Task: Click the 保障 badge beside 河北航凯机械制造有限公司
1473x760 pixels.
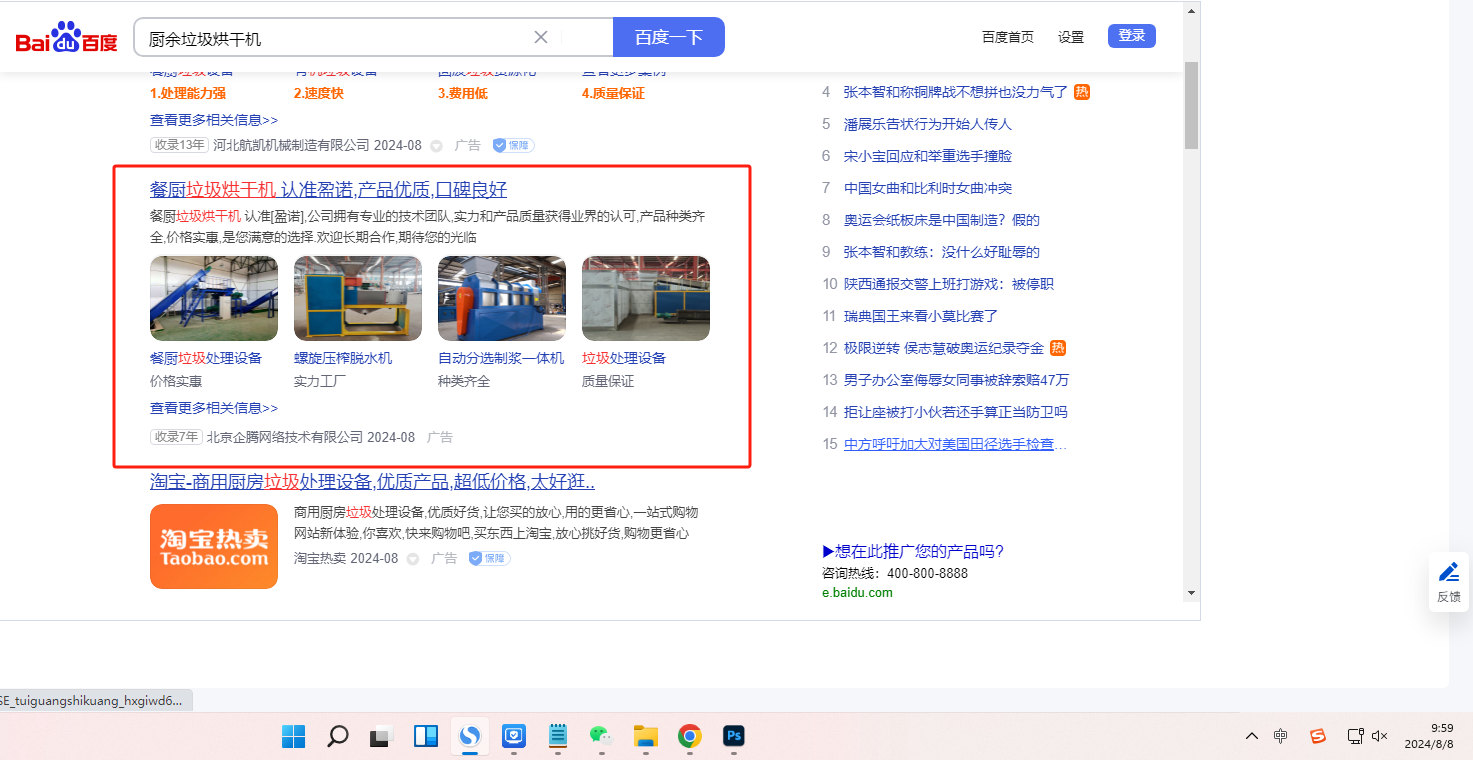Action: (x=513, y=145)
